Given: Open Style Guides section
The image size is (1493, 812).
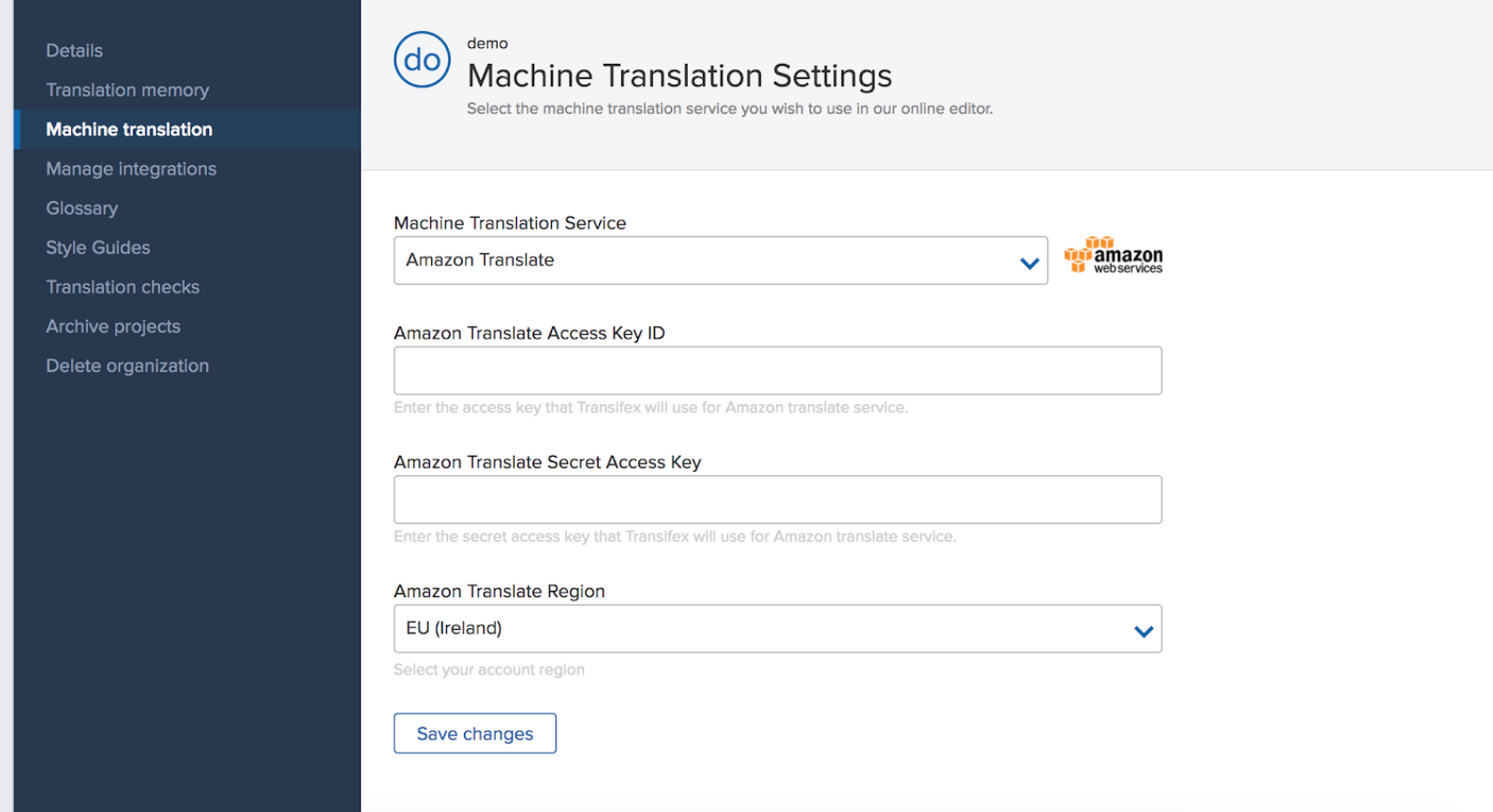Looking at the screenshot, I should pos(98,248).
